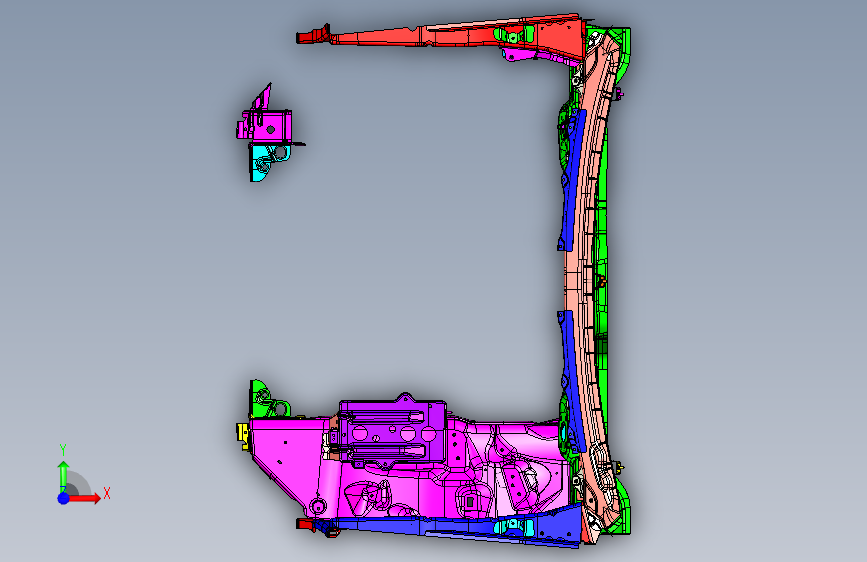Select the cyan bracket on the blue lower rail
The image size is (867, 562).
[514, 525]
